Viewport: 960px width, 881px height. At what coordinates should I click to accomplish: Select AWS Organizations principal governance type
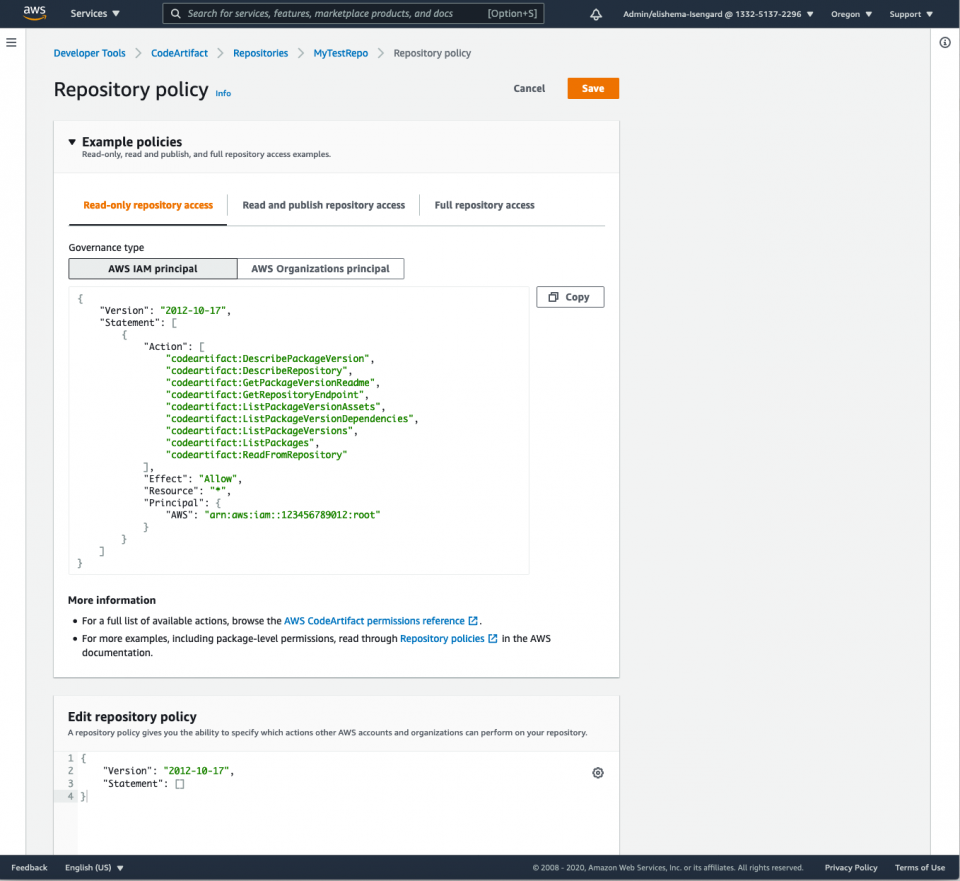[320, 269]
